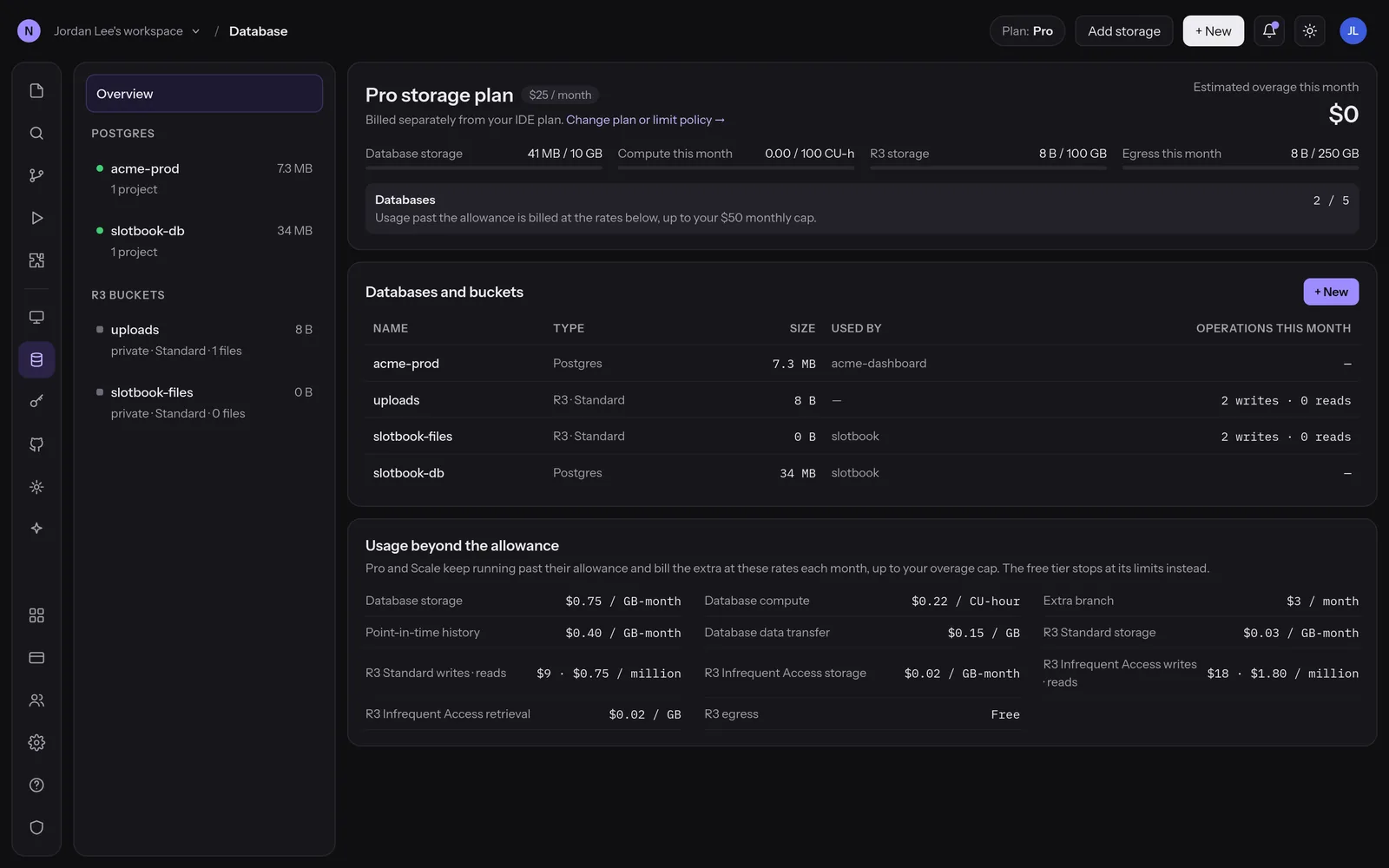Open acme-prod in the Postgres list
The height and width of the screenshot is (868, 1389).
[204, 178]
